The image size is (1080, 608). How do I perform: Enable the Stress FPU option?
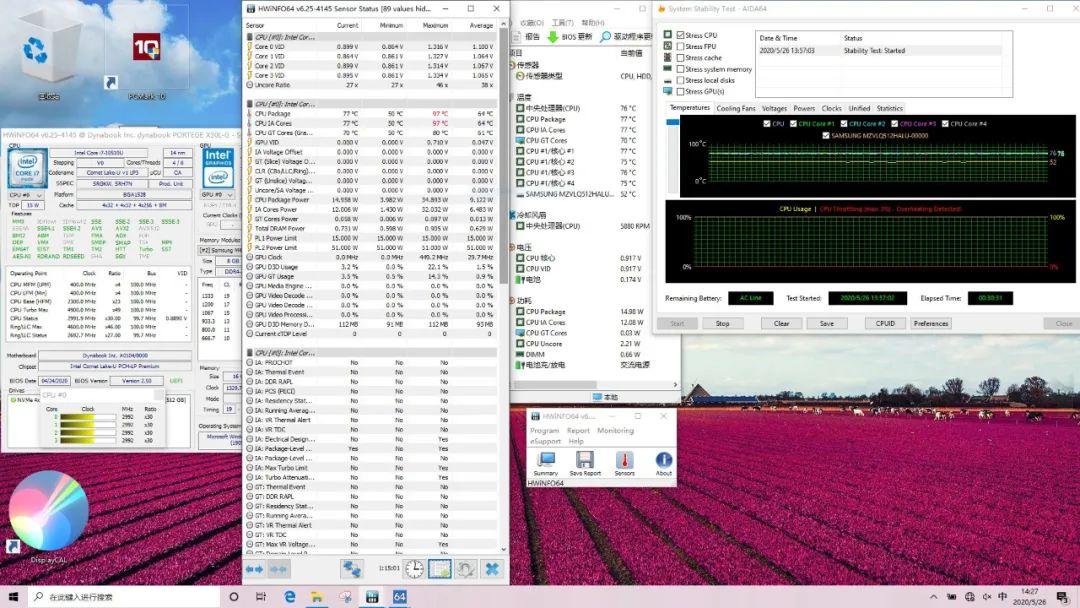[682, 46]
